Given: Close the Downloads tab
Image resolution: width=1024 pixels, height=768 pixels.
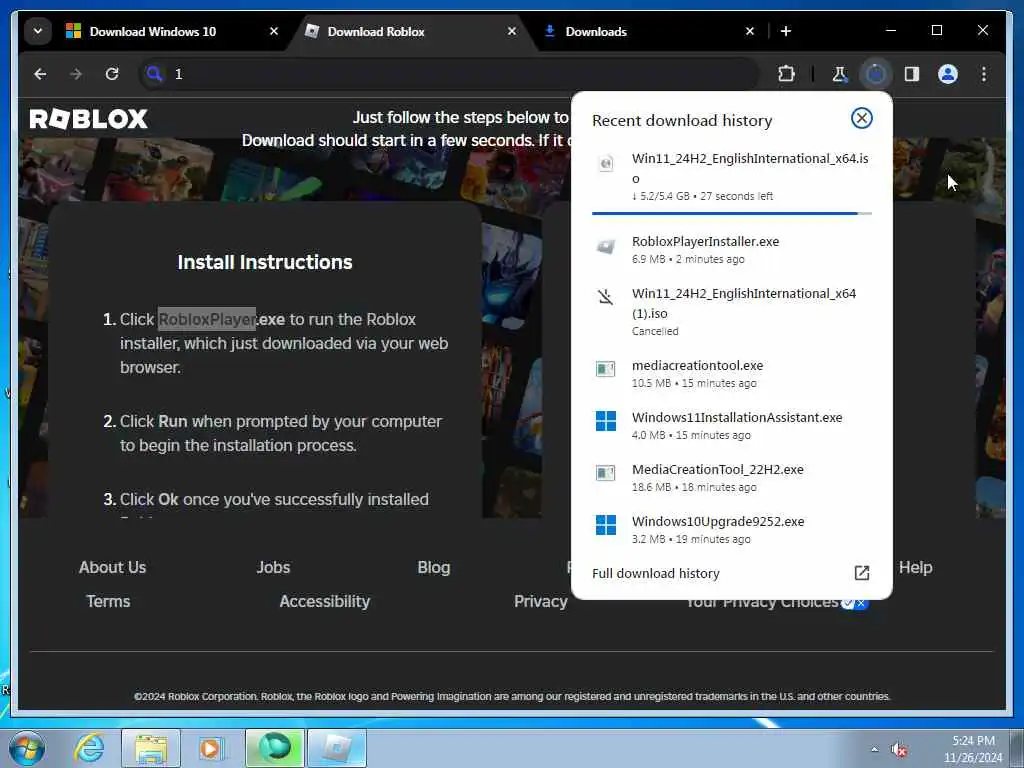Looking at the screenshot, I should 750,31.
